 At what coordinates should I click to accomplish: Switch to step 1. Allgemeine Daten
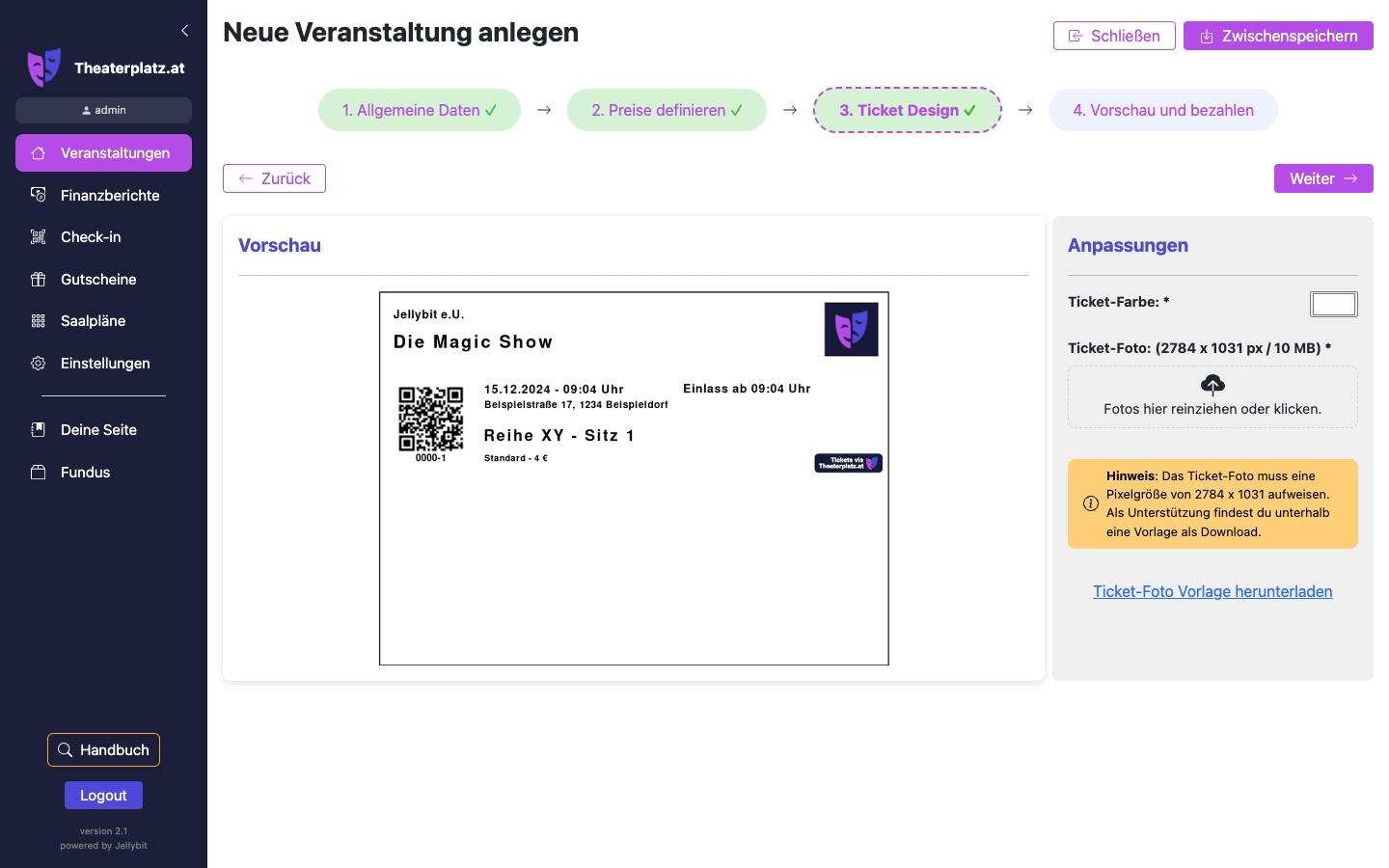coord(420,110)
